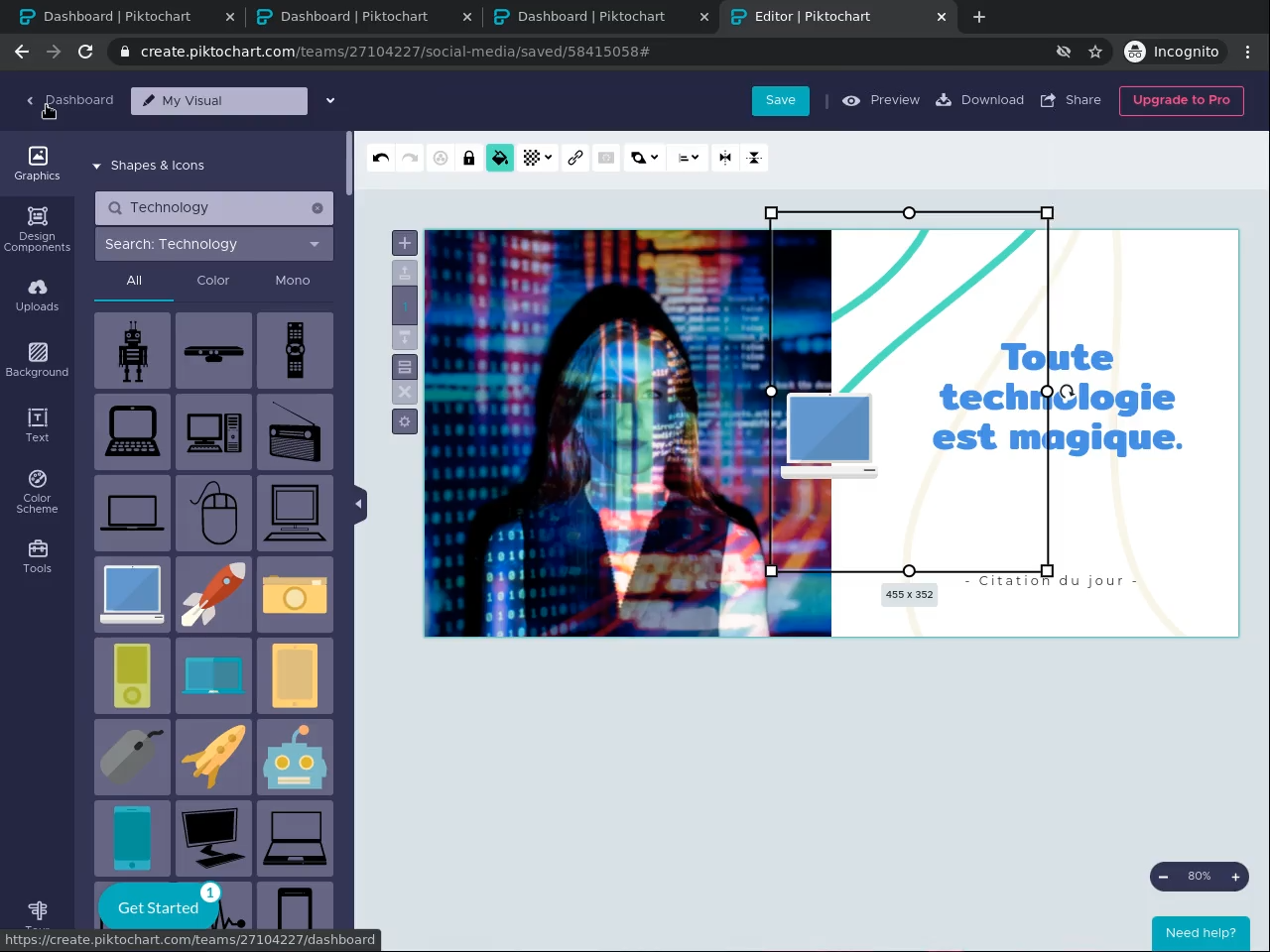Open the arrange layer order dropdown
The height and width of the screenshot is (952, 1270).
(x=644, y=158)
